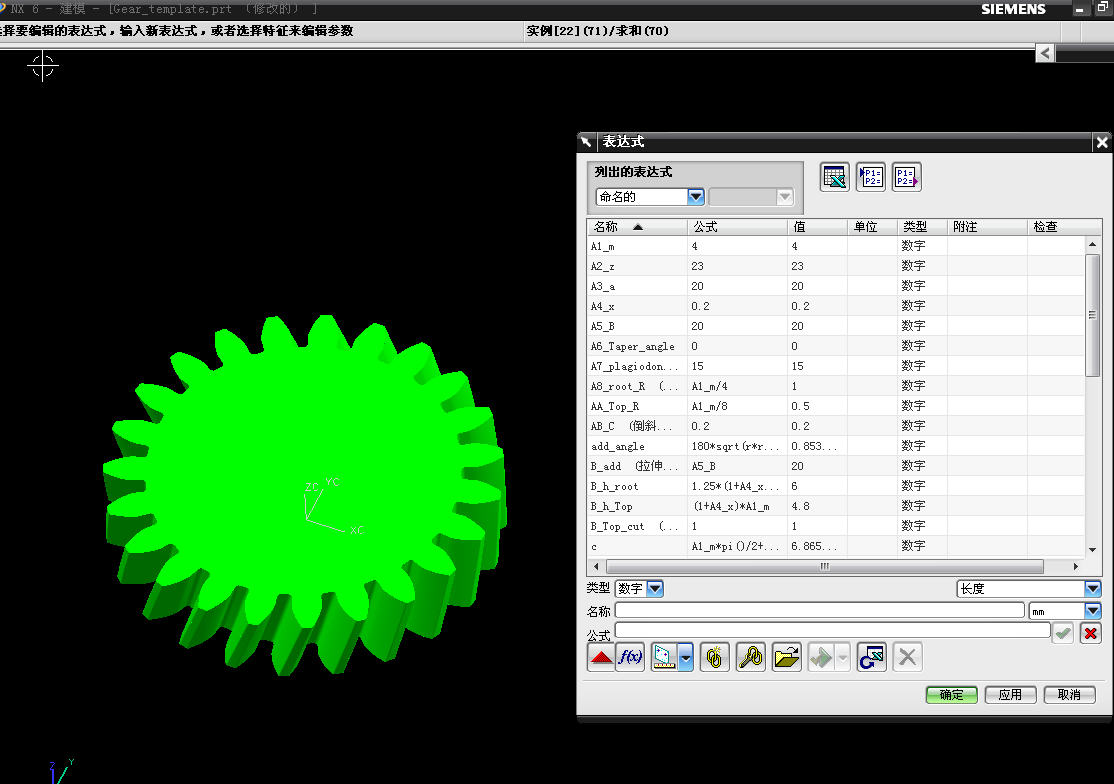Select the B_h_Top expression row

[x=836, y=506]
